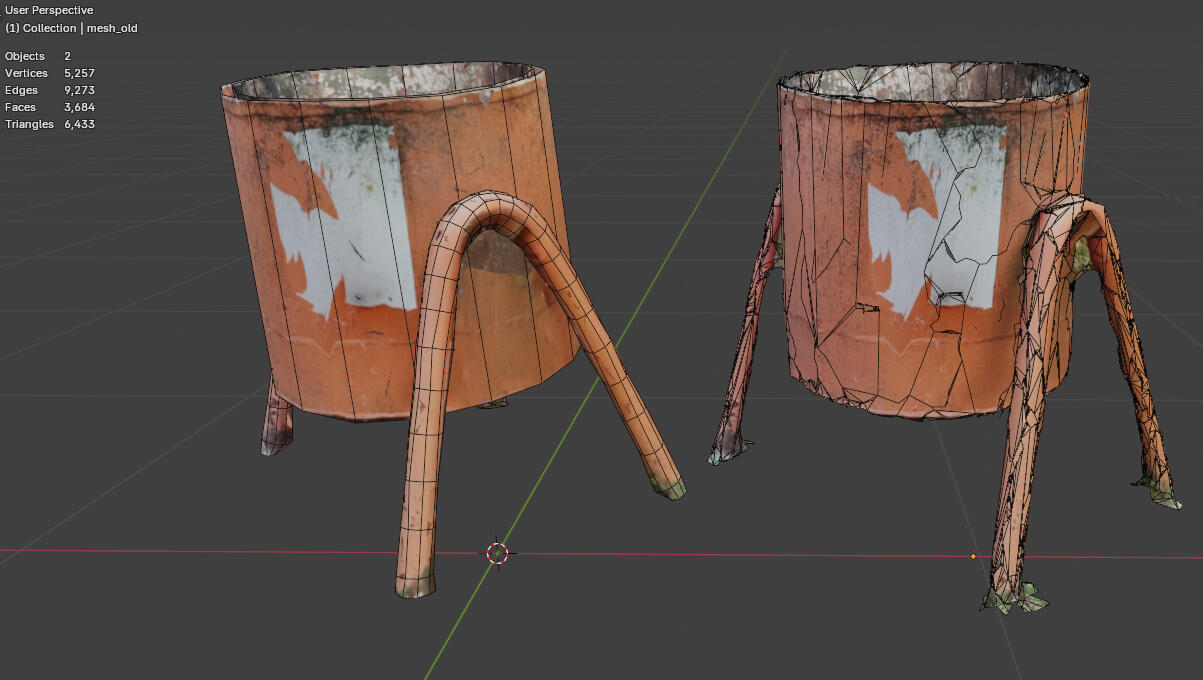The width and height of the screenshot is (1203, 680).
Task: Click the Triangles 6,433 statistic
Action: (50, 124)
